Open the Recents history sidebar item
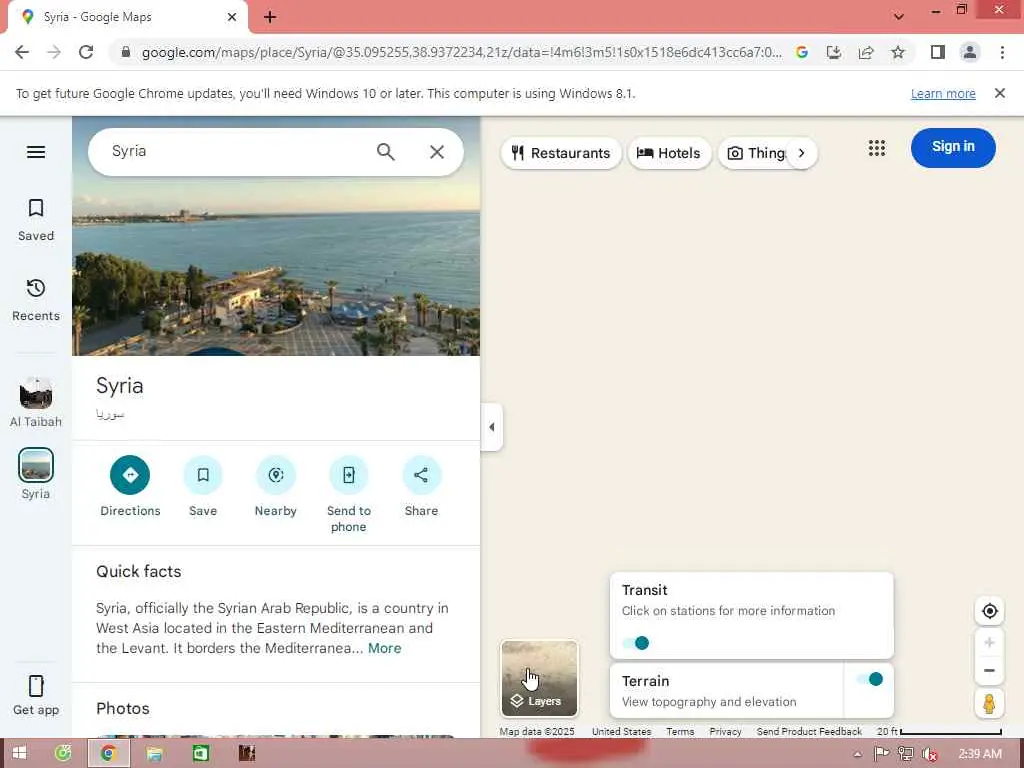The image size is (1024, 768). [x=36, y=300]
